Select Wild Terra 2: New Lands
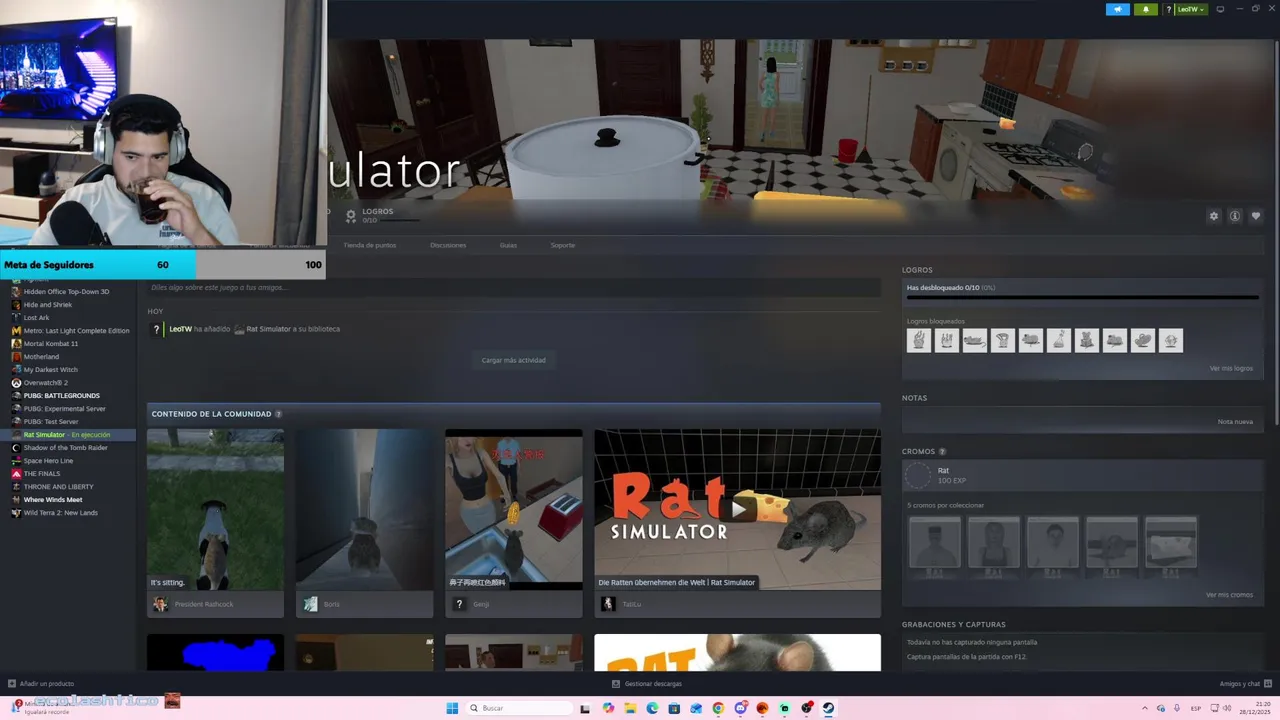 [x=61, y=513]
